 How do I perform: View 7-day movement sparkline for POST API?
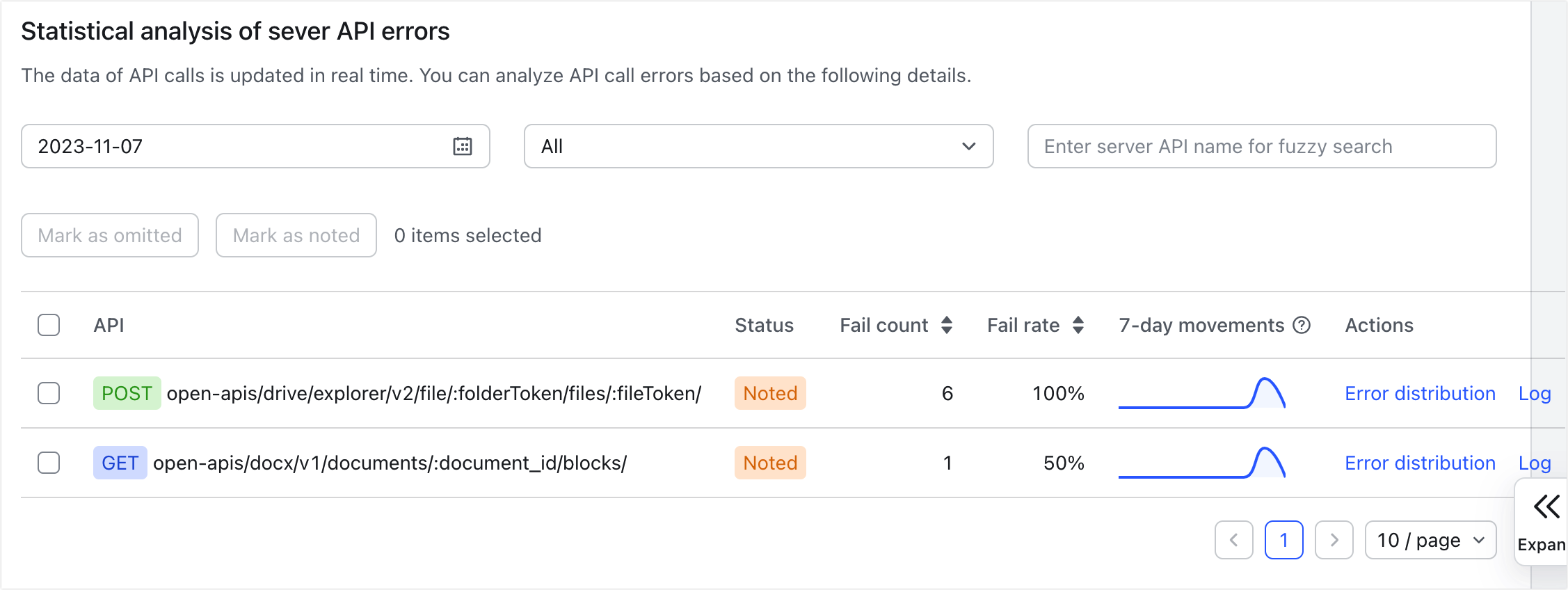[x=1202, y=393]
